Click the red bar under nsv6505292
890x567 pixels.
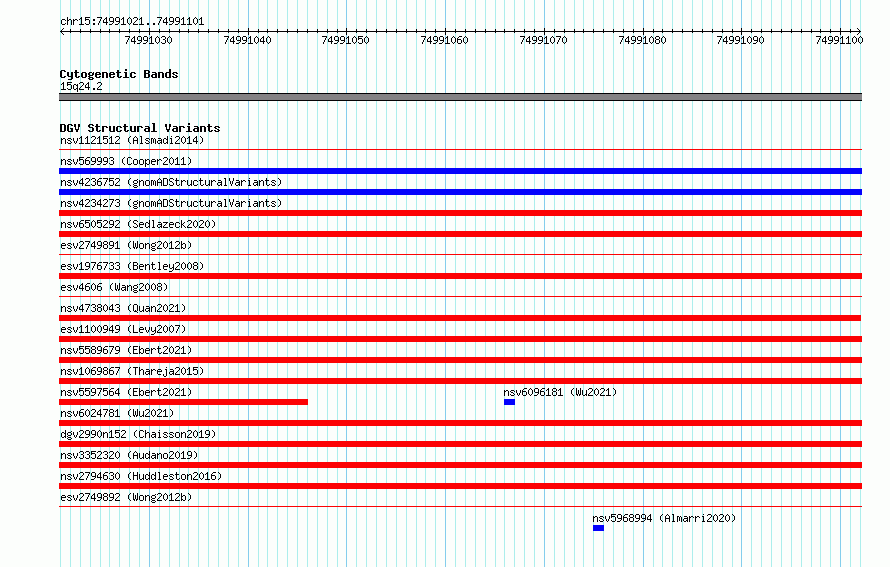(x=460, y=234)
